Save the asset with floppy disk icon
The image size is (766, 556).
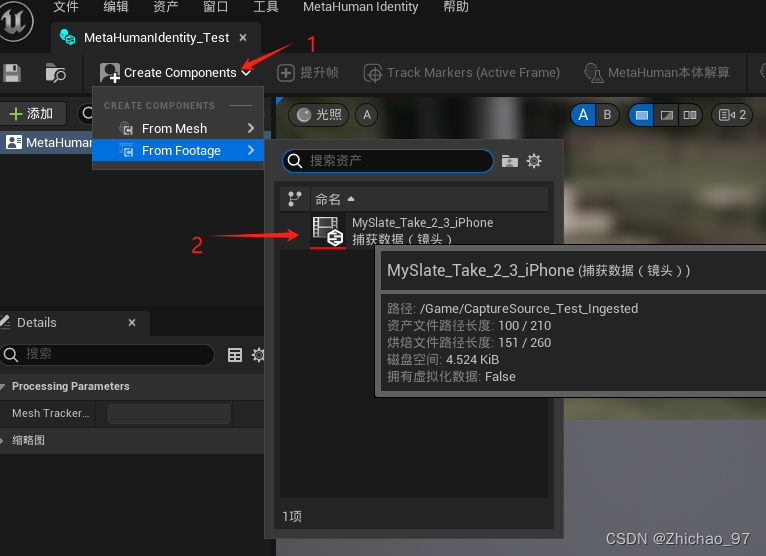point(12,73)
